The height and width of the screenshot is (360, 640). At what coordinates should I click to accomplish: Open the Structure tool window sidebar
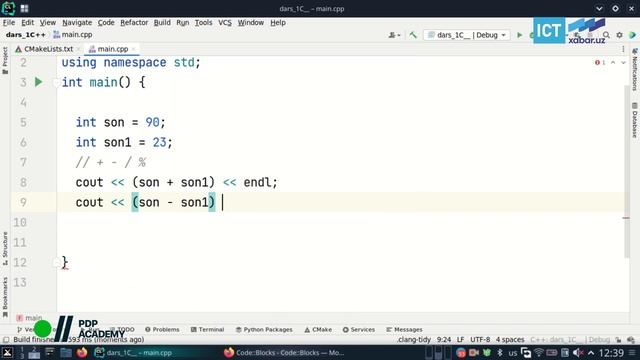(x=5, y=249)
